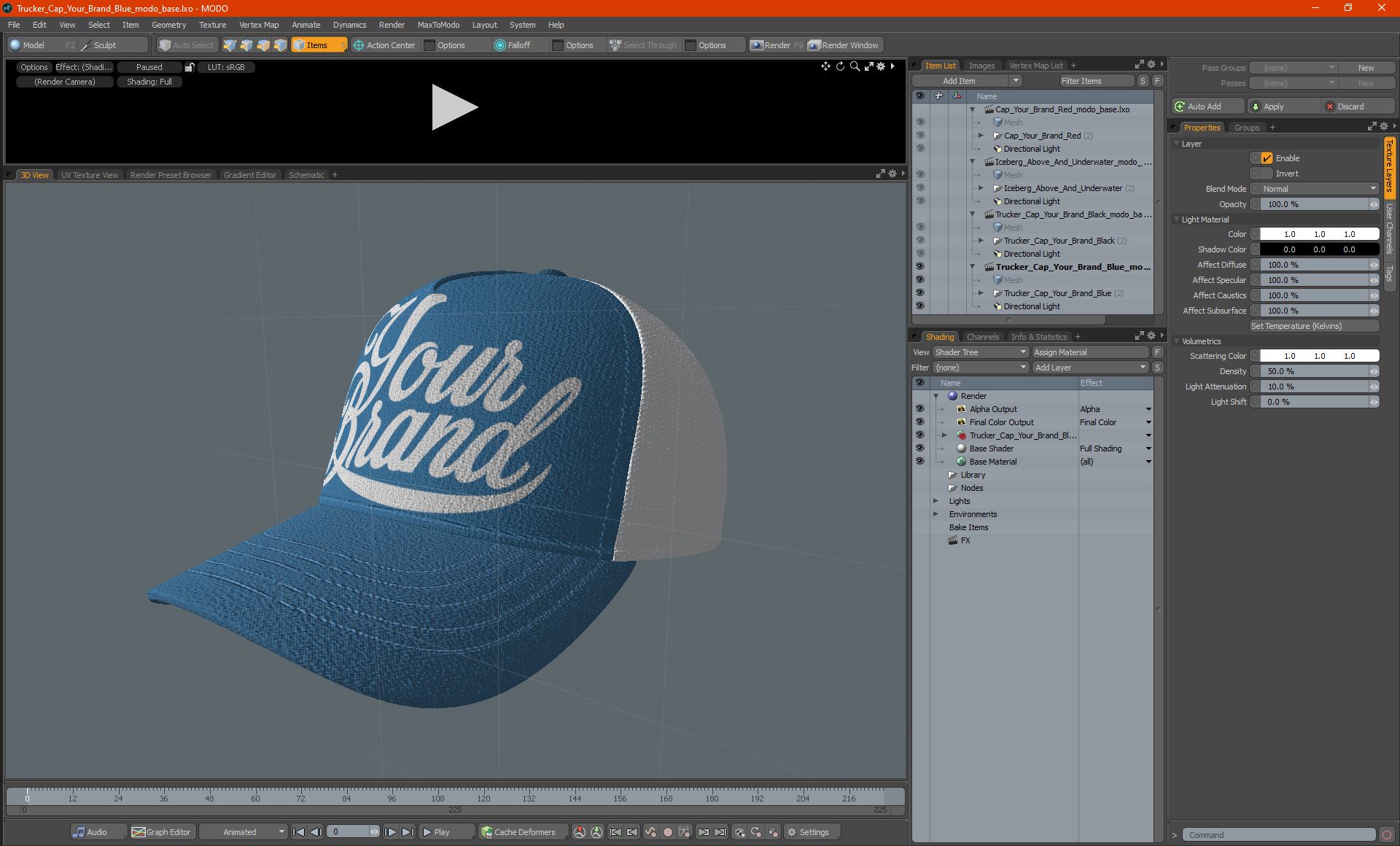Collapse the Volumetrics section
Image resolution: width=1400 pixels, height=846 pixels.
click(x=1176, y=341)
